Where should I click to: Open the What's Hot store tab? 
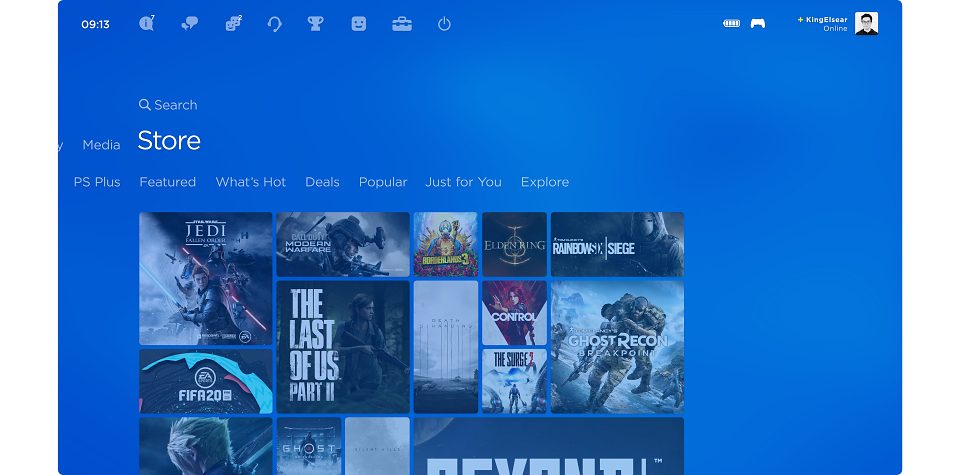click(250, 182)
